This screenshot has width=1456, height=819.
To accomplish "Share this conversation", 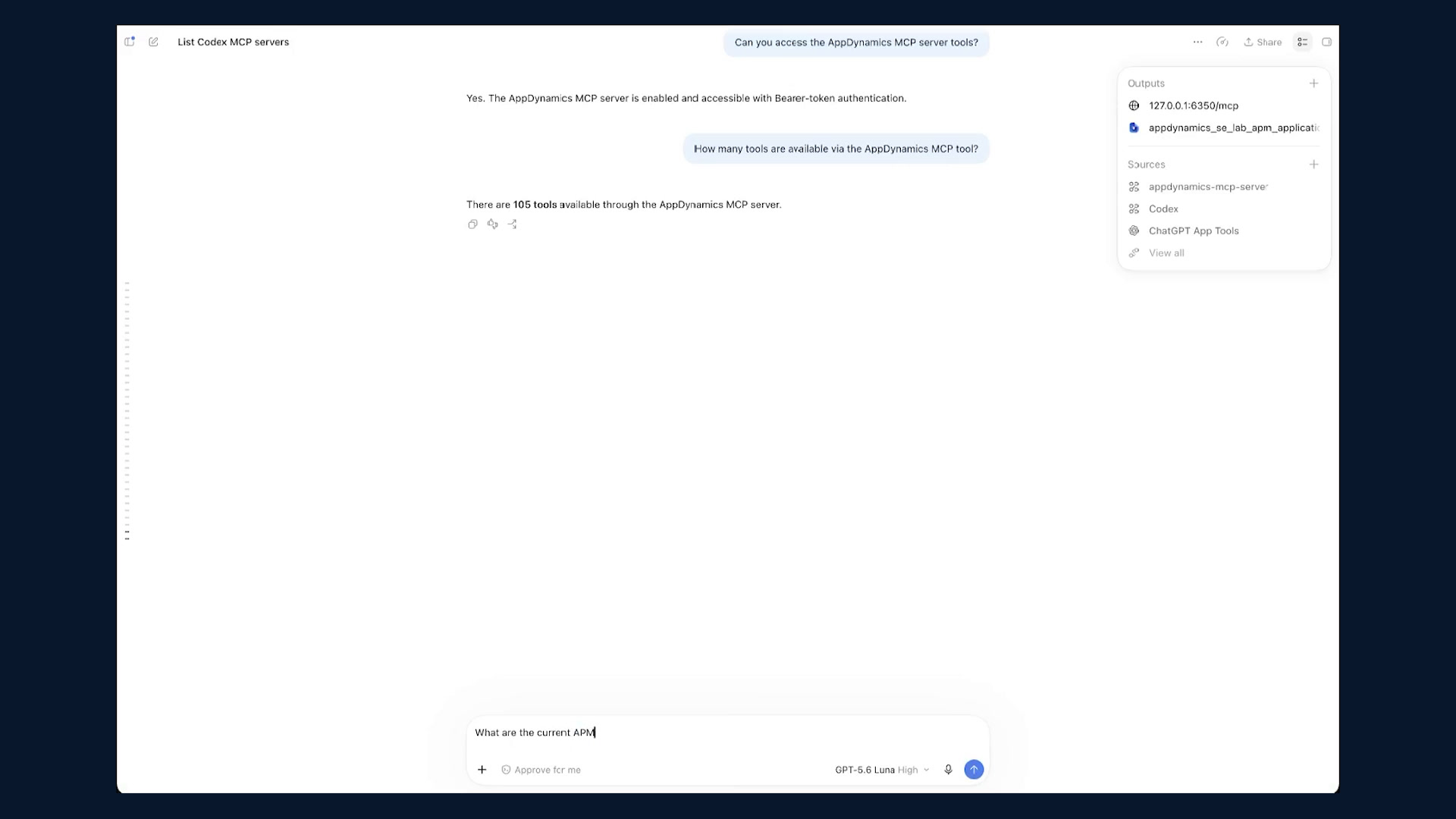I will (x=1263, y=42).
